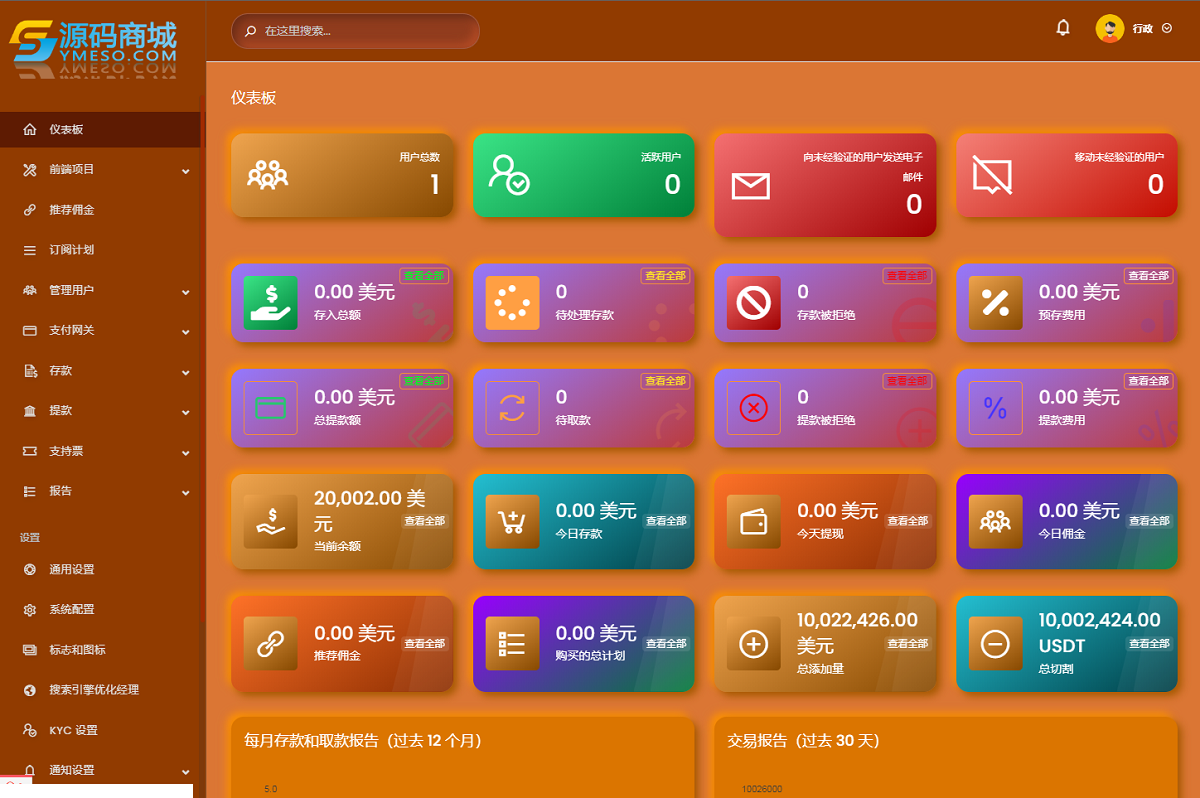The image size is (1200, 798).
Task: Click 查看全部 on 总提款额 card
Action: 424,381
